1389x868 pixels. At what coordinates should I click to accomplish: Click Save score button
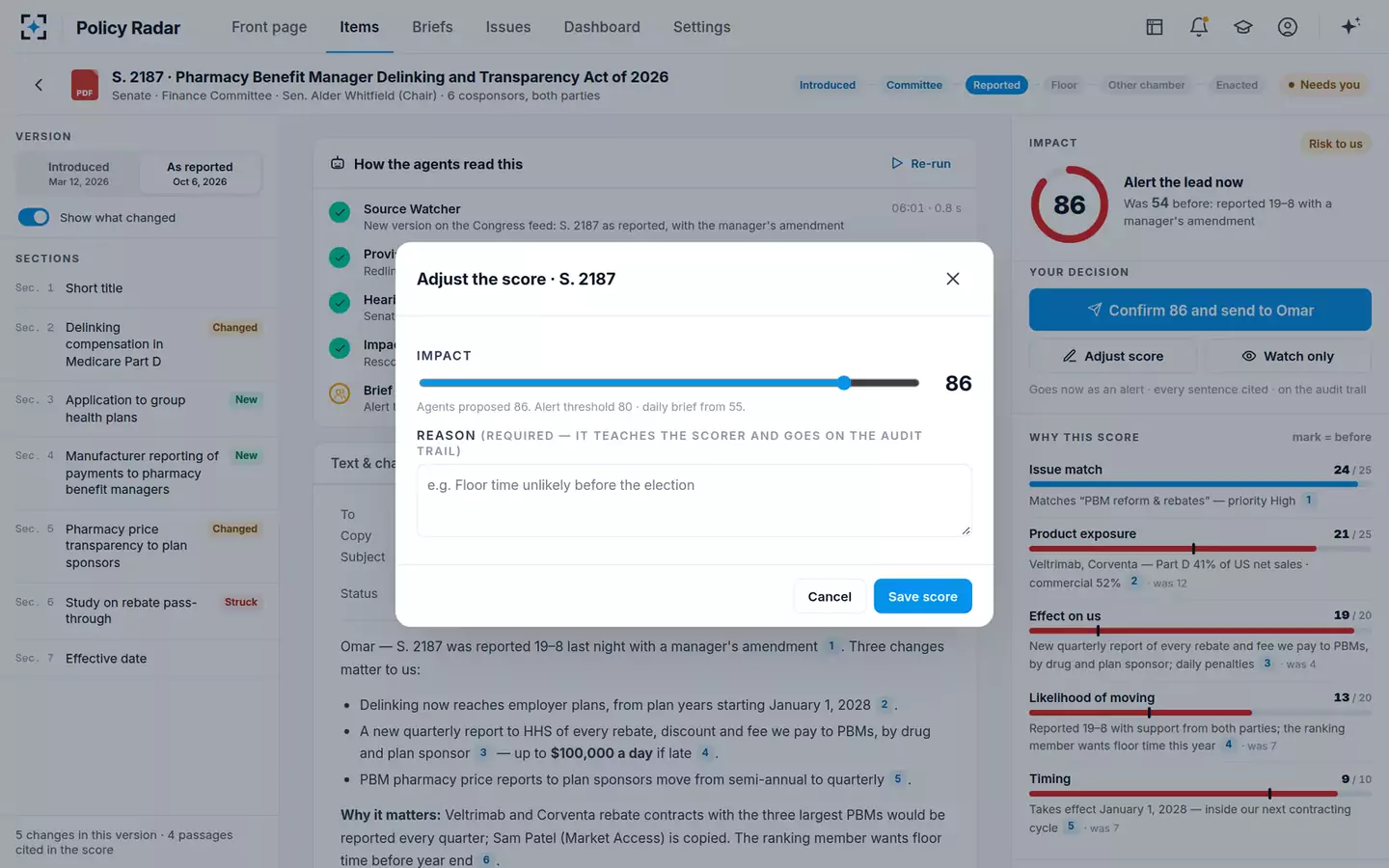[x=923, y=596]
